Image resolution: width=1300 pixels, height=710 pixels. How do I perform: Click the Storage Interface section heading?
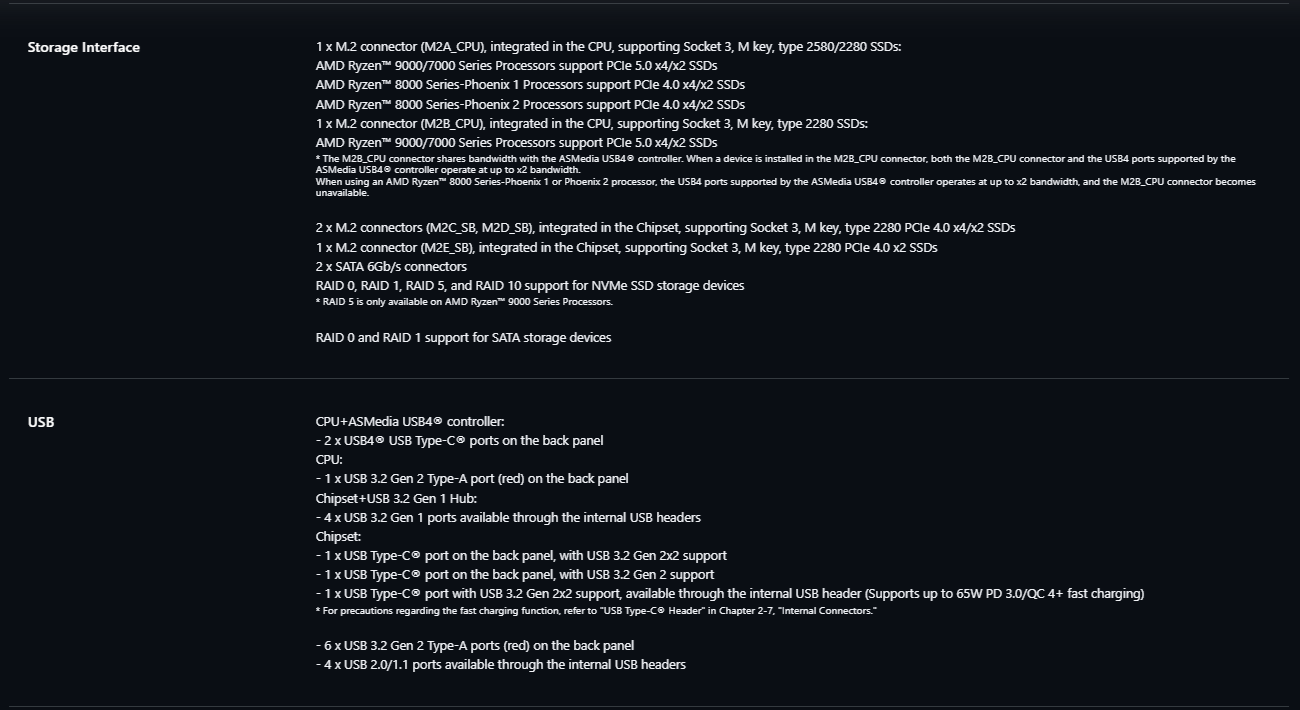click(84, 47)
